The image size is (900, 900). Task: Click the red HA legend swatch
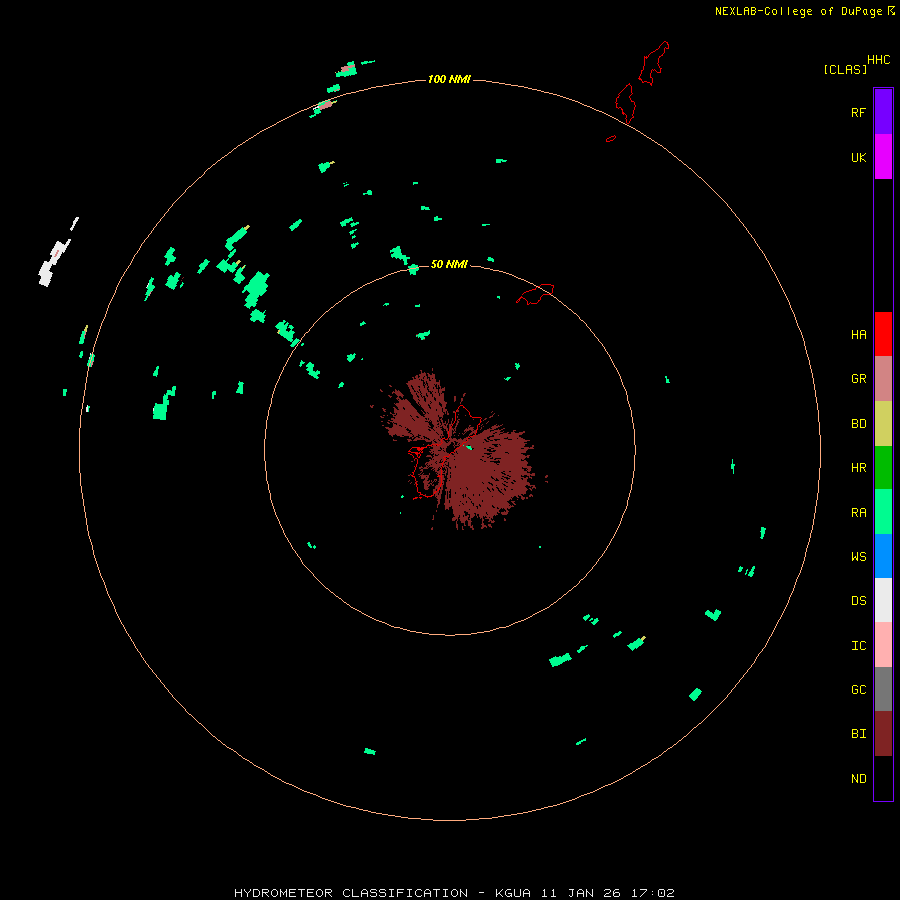(x=883, y=334)
